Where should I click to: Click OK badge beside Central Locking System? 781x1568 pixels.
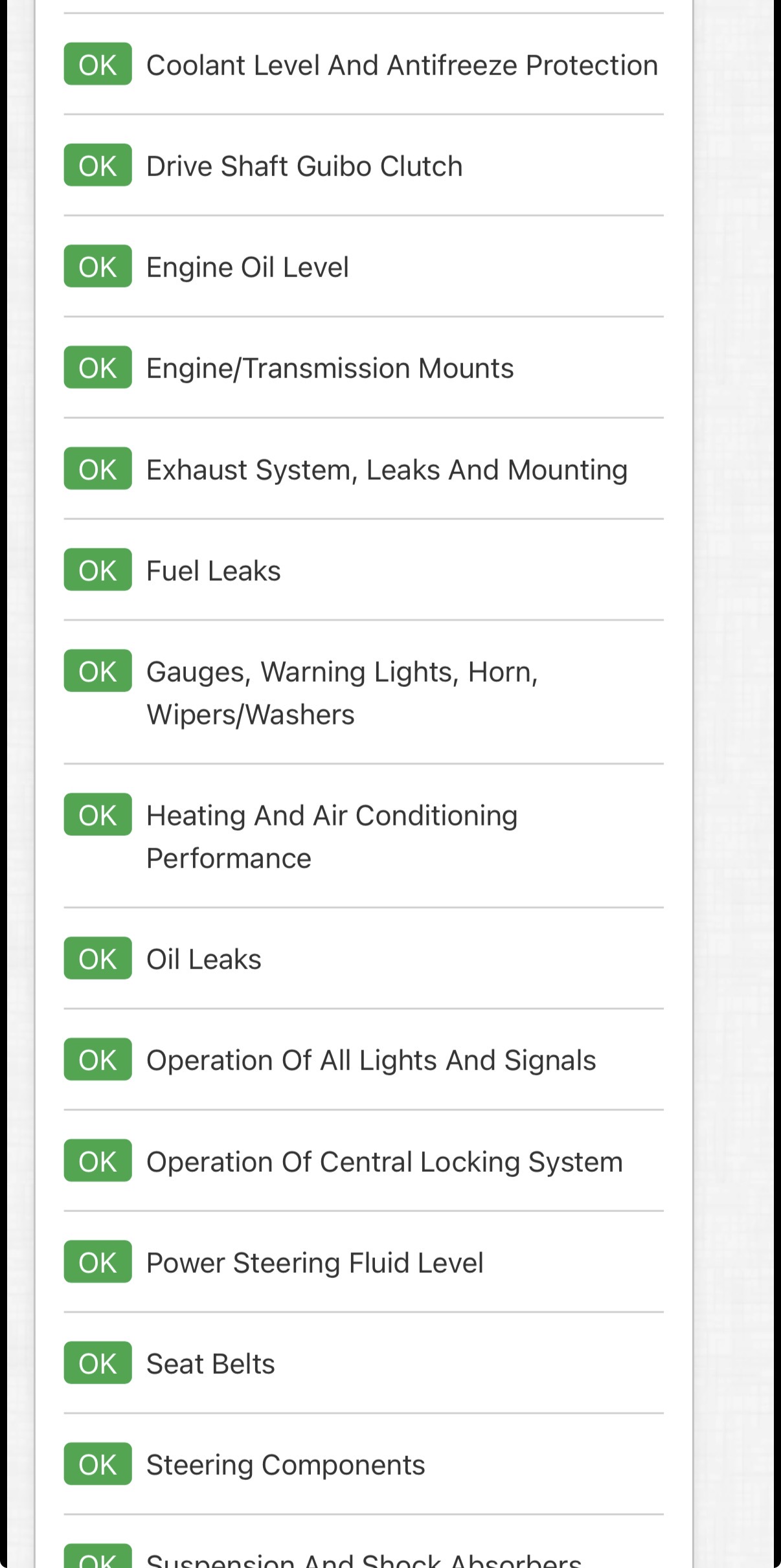98,1161
